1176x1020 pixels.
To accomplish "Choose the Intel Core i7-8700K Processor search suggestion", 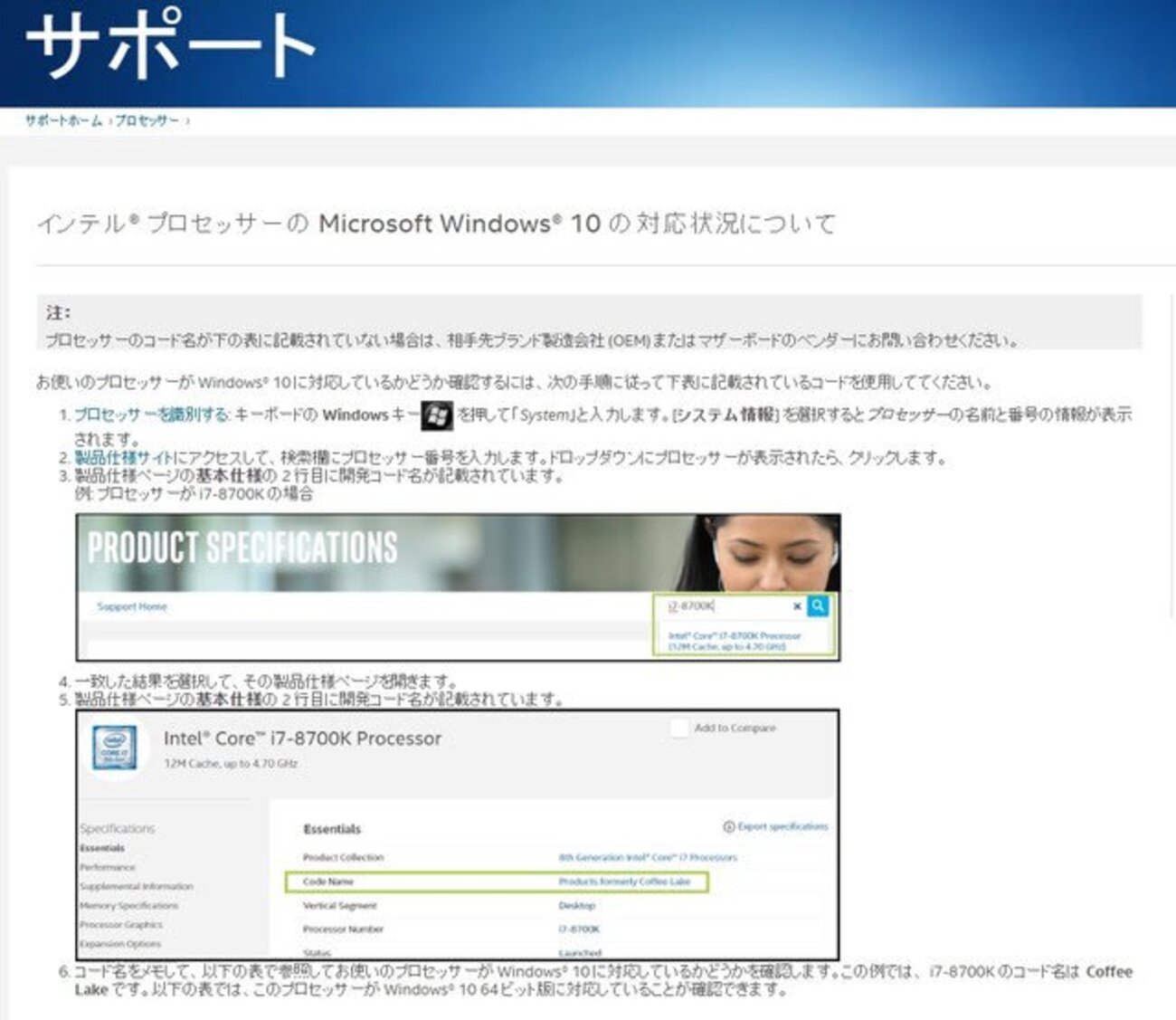I will coord(735,641).
